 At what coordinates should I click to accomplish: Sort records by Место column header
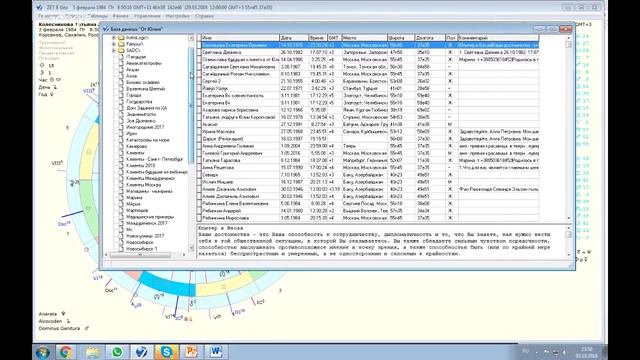click(364, 38)
